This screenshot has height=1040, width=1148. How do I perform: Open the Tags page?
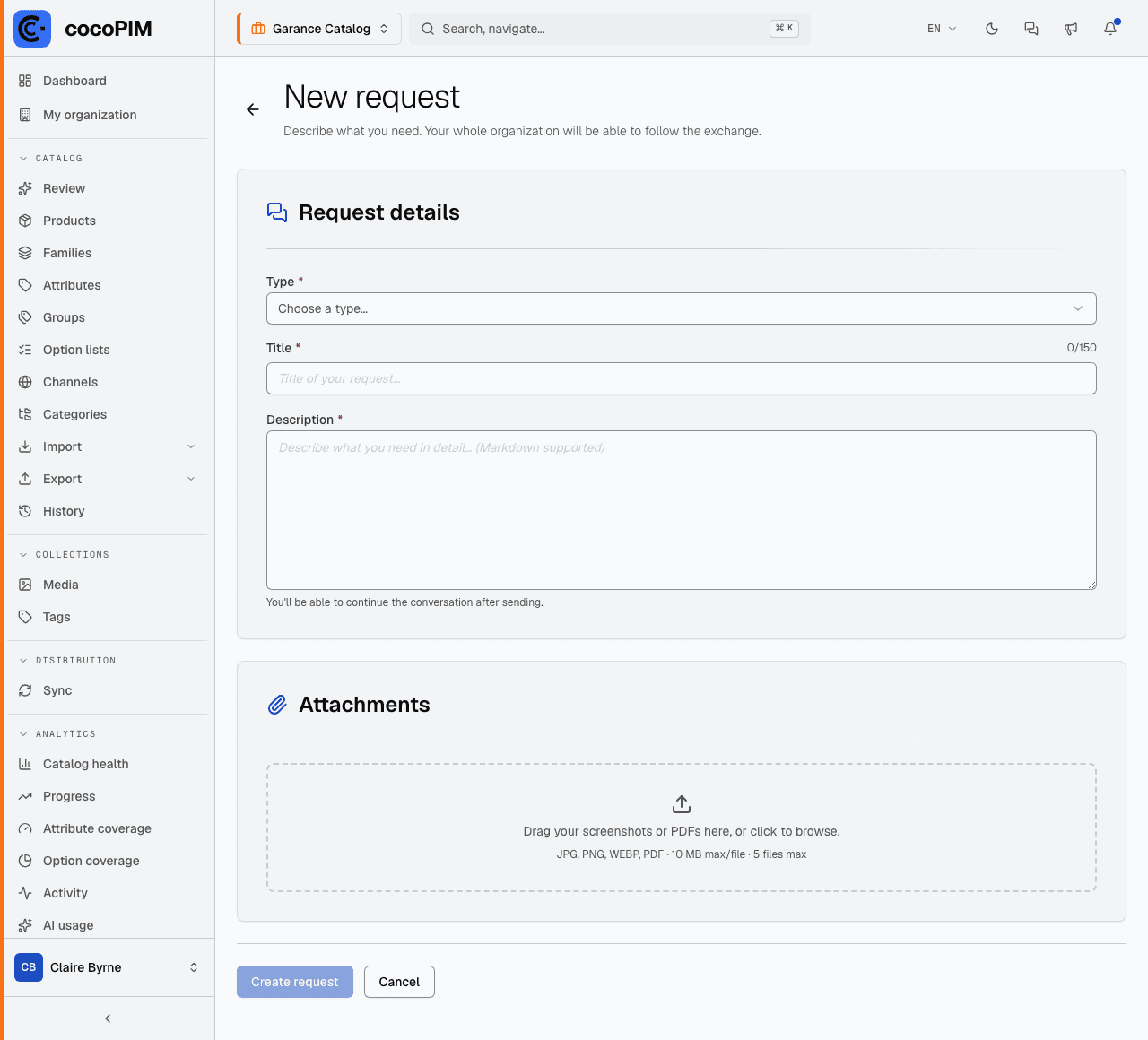click(x=108, y=617)
